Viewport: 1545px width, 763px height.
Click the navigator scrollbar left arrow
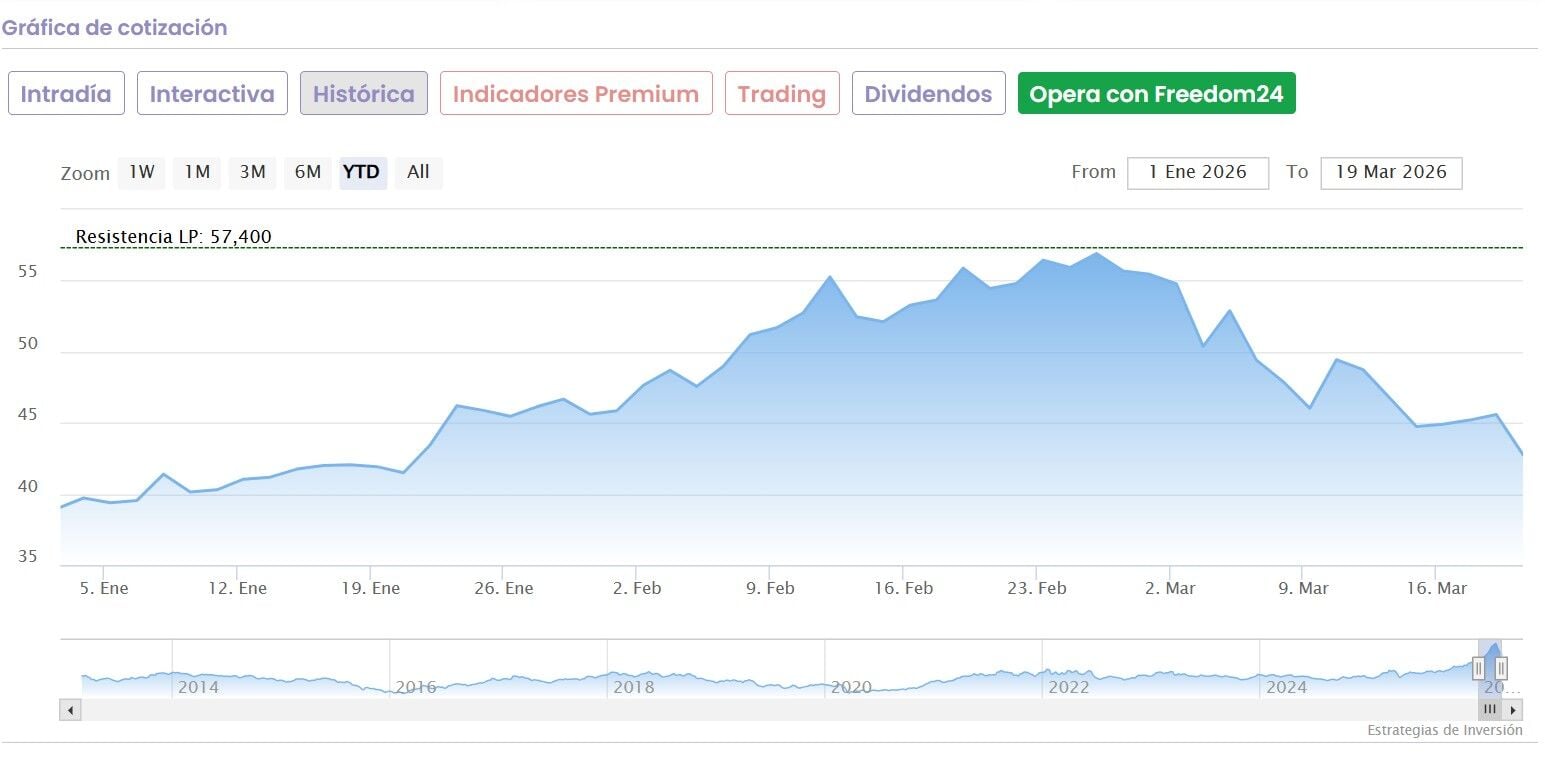click(70, 710)
